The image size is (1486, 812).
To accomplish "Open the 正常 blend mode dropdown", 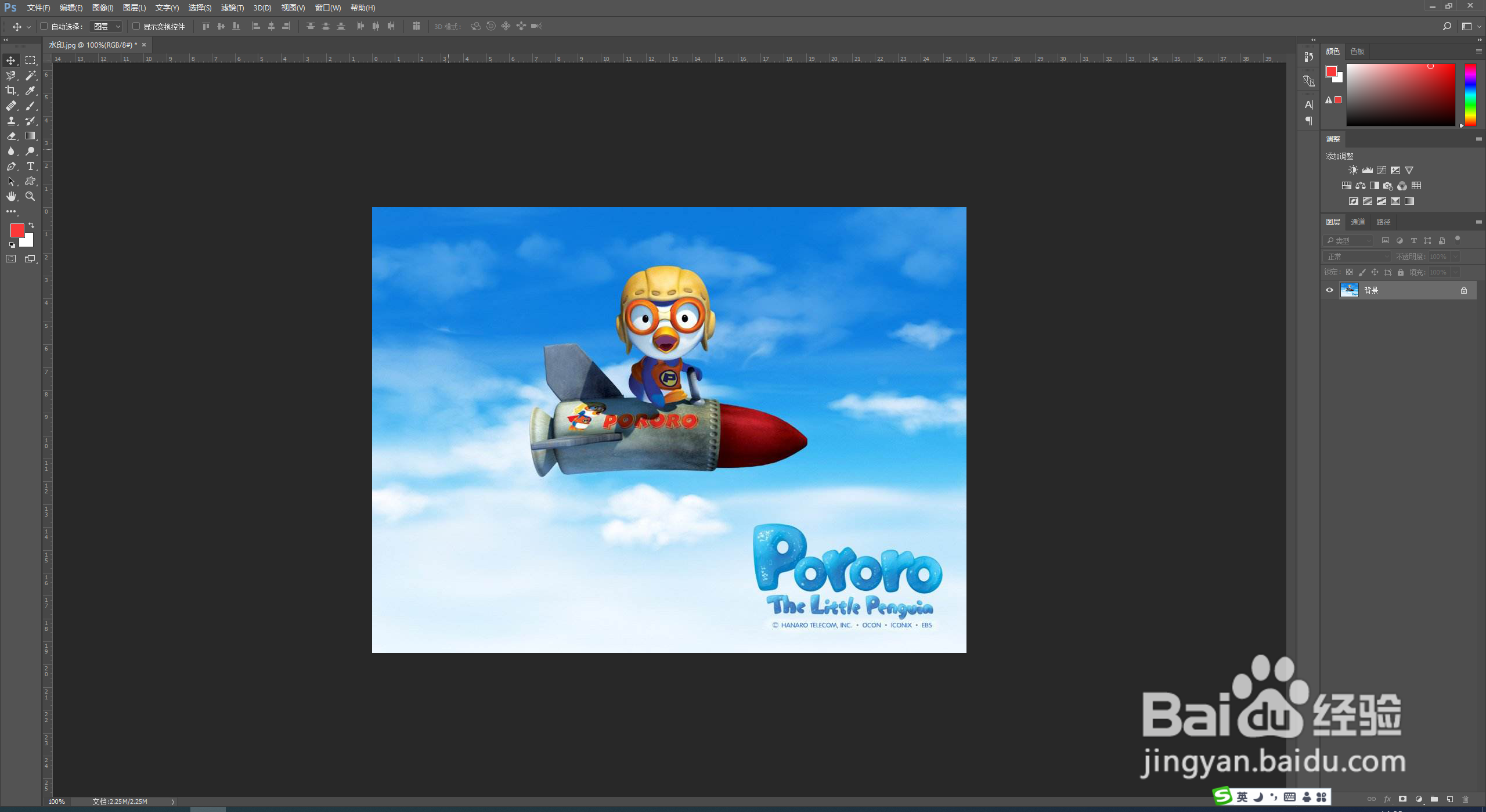I will 1357,257.
